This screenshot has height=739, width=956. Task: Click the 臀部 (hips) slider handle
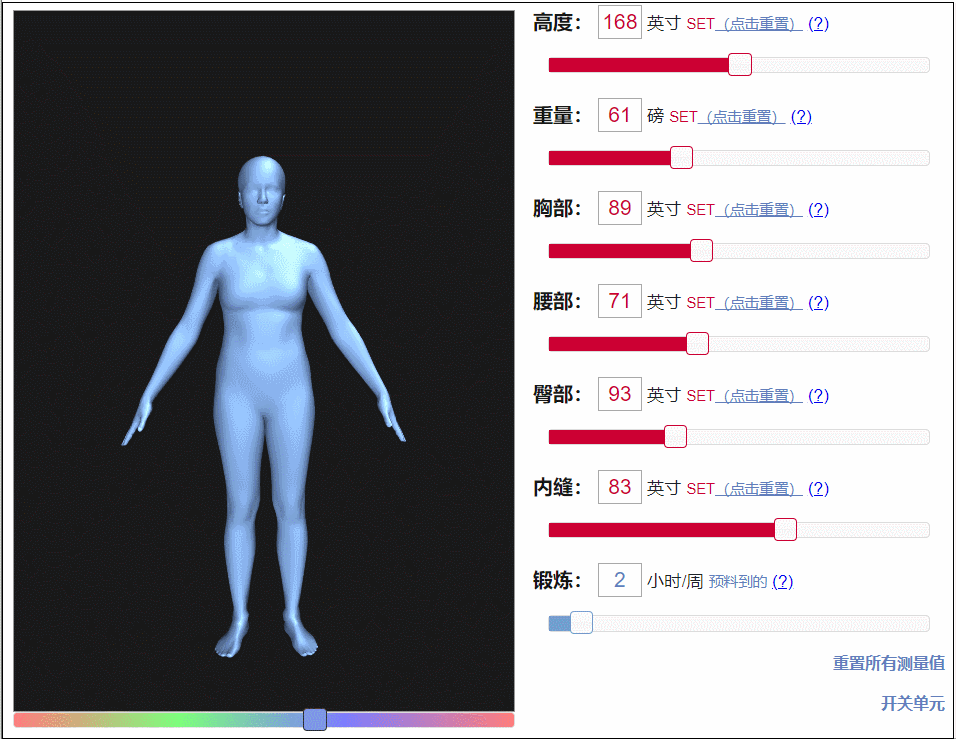coord(675,436)
